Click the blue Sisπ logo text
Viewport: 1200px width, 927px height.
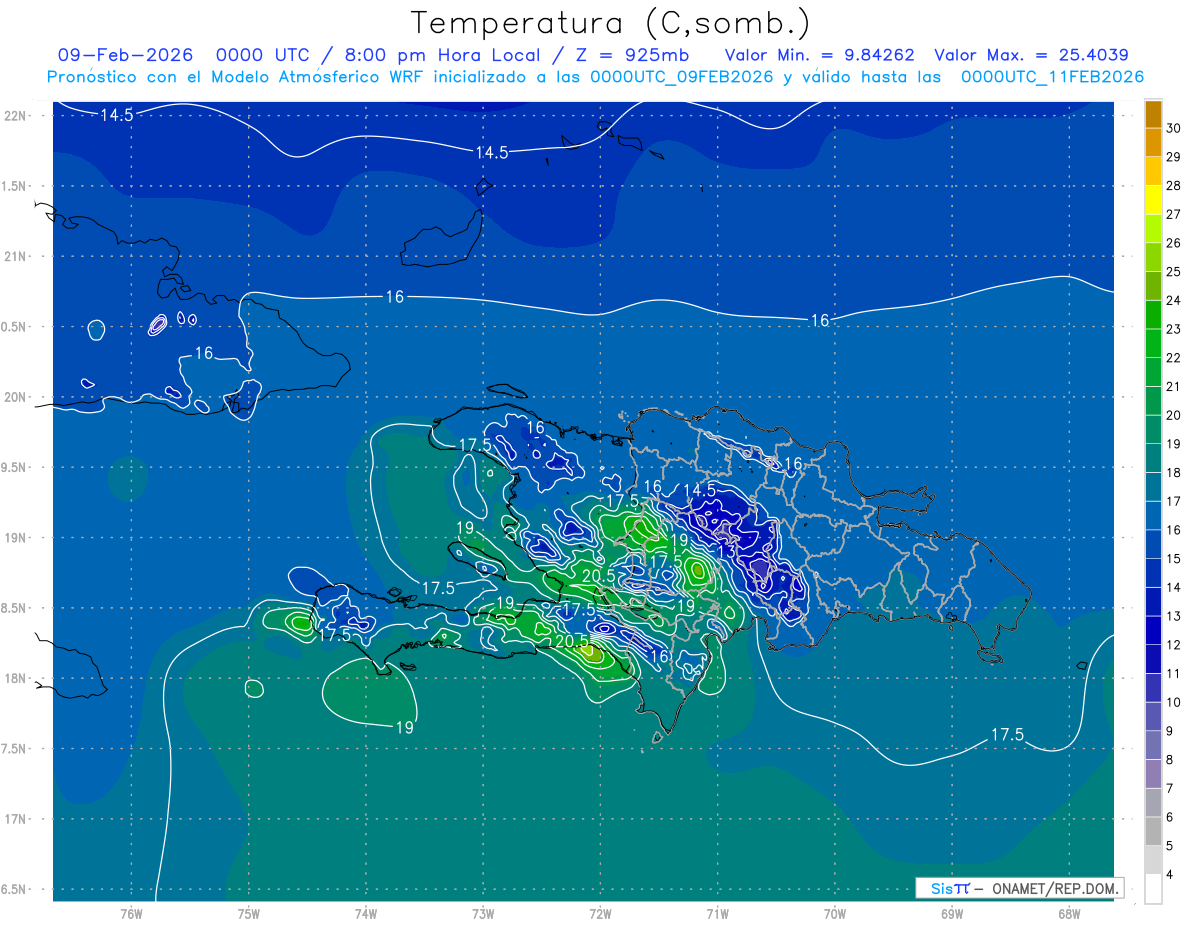click(x=949, y=888)
